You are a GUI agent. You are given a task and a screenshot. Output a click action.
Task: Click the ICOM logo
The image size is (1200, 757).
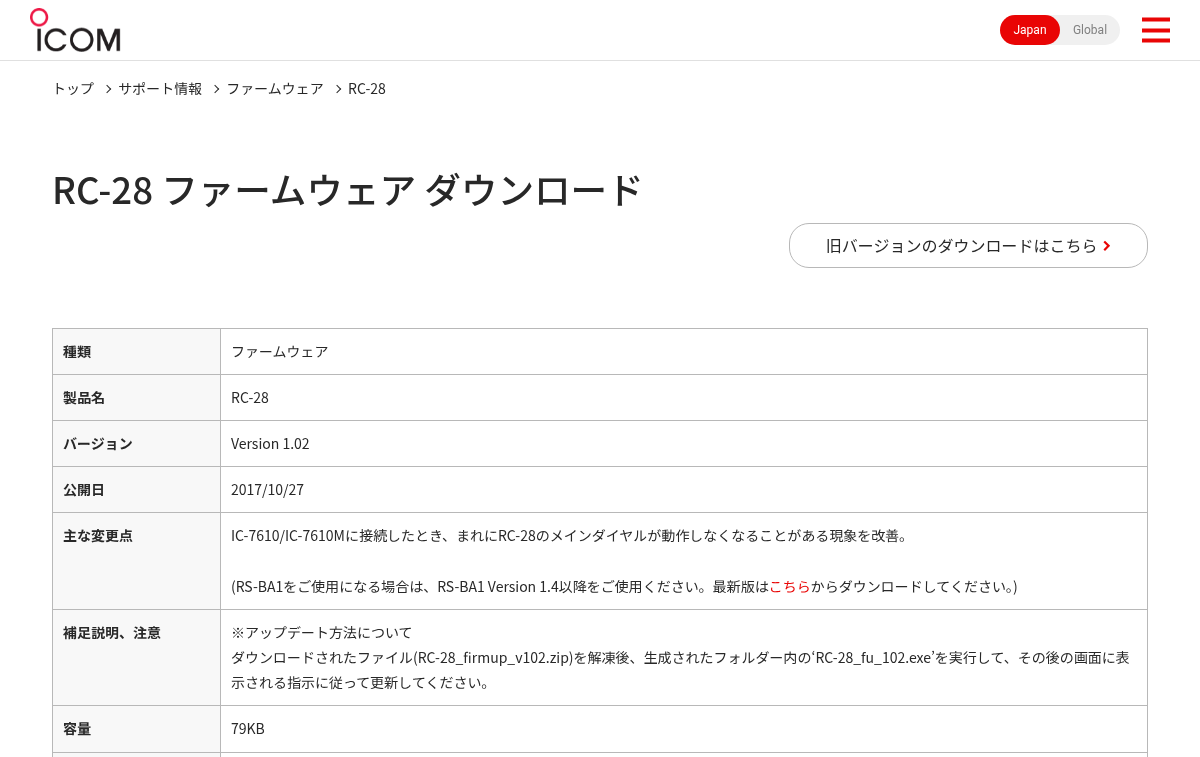point(75,30)
